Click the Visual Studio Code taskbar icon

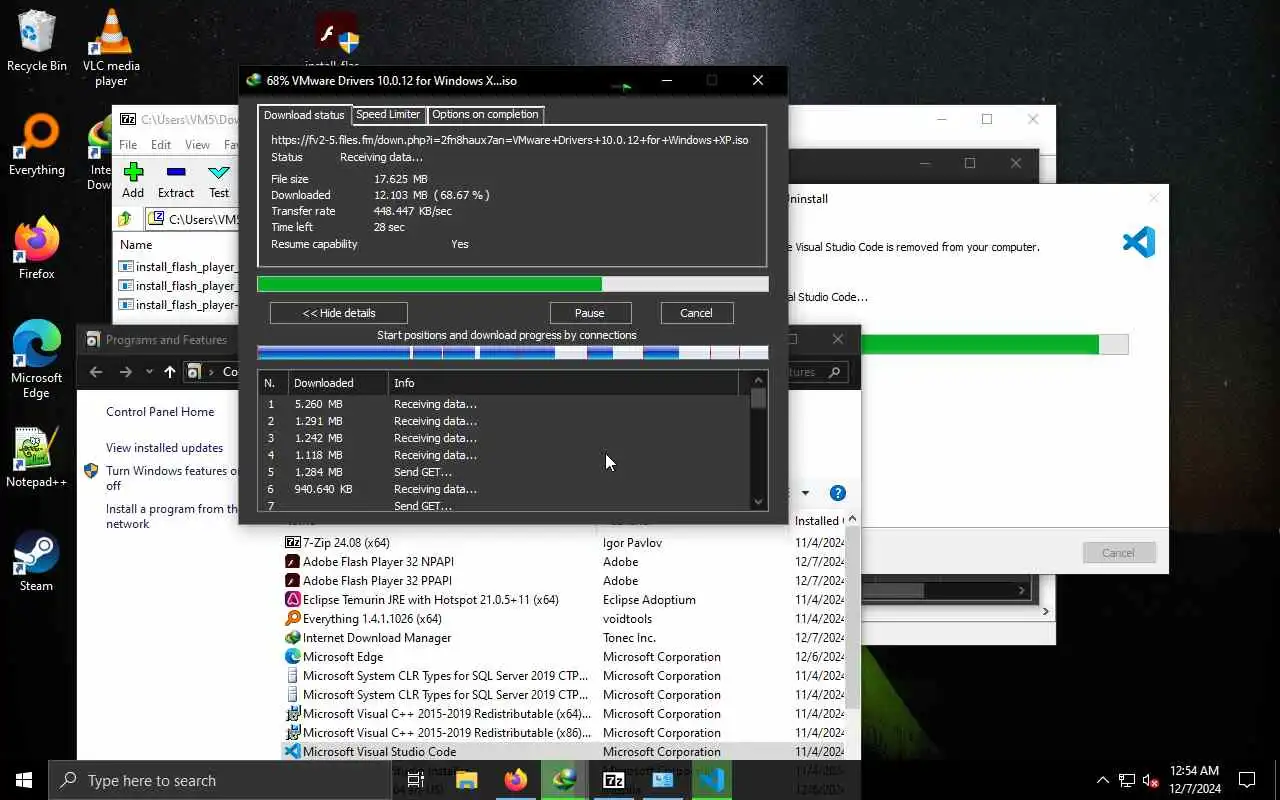coord(712,780)
